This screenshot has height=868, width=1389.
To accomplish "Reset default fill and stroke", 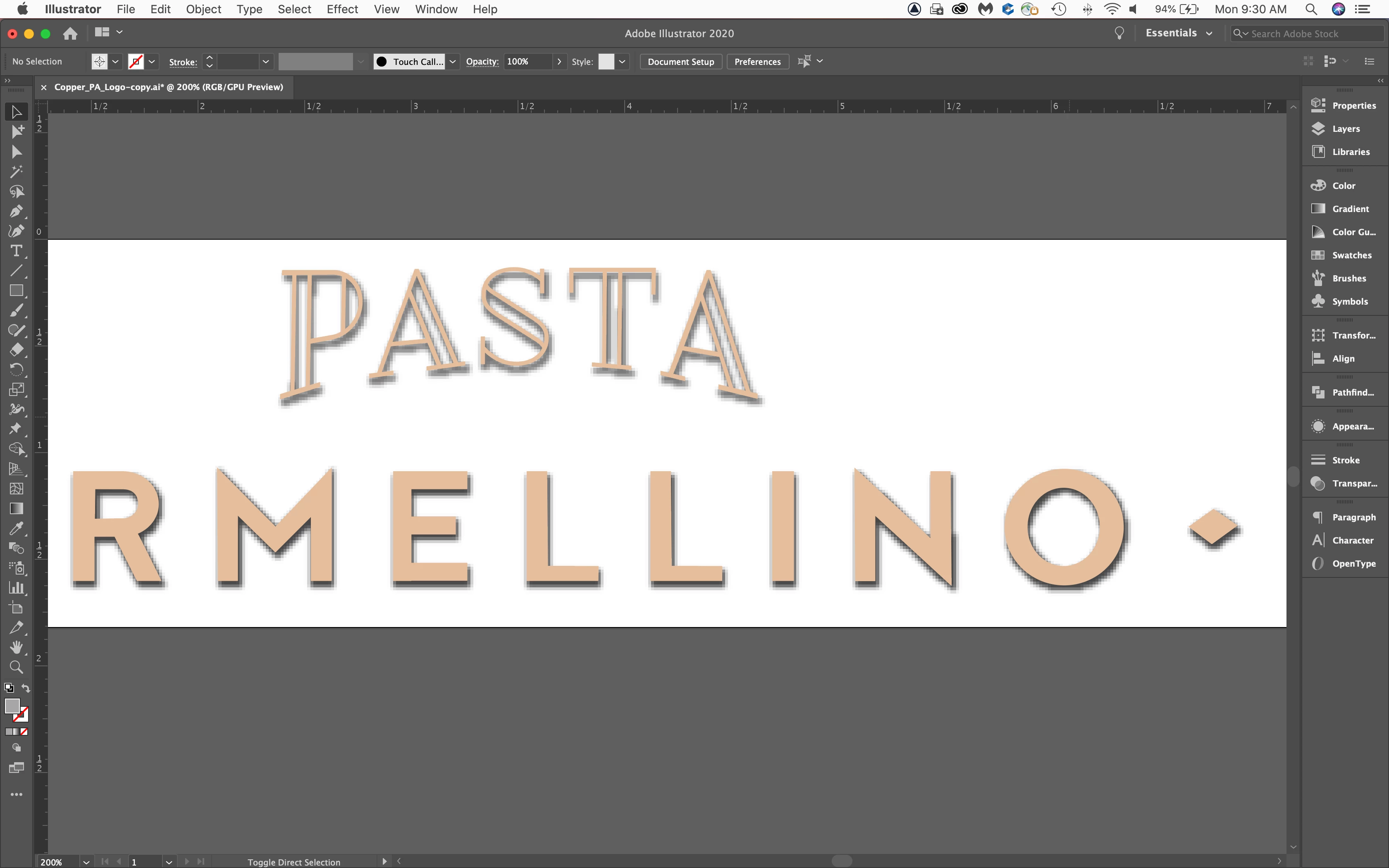I will (x=9, y=688).
